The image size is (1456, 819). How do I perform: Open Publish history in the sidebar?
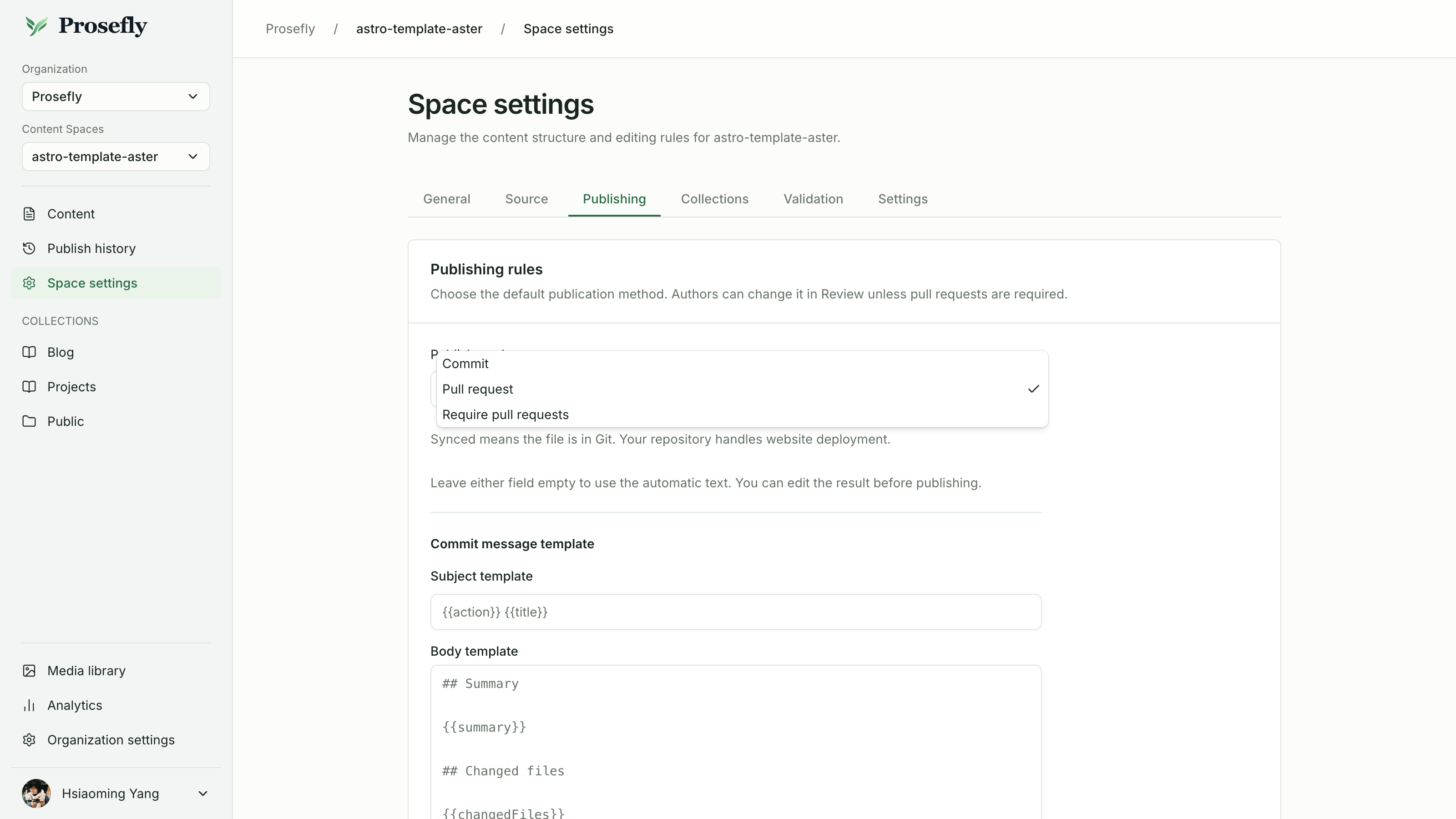click(116, 249)
